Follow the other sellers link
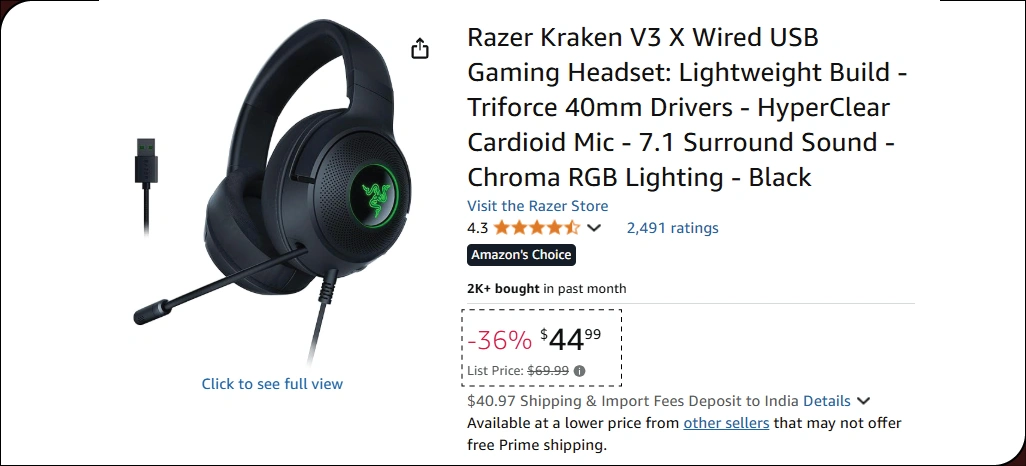The height and width of the screenshot is (466, 1026). pos(726,423)
